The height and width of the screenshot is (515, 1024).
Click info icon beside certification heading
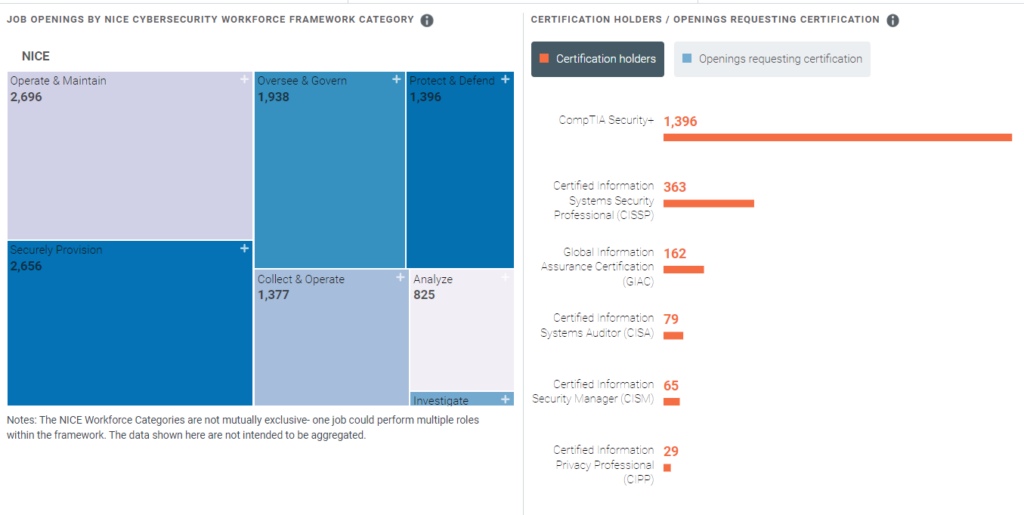893,20
